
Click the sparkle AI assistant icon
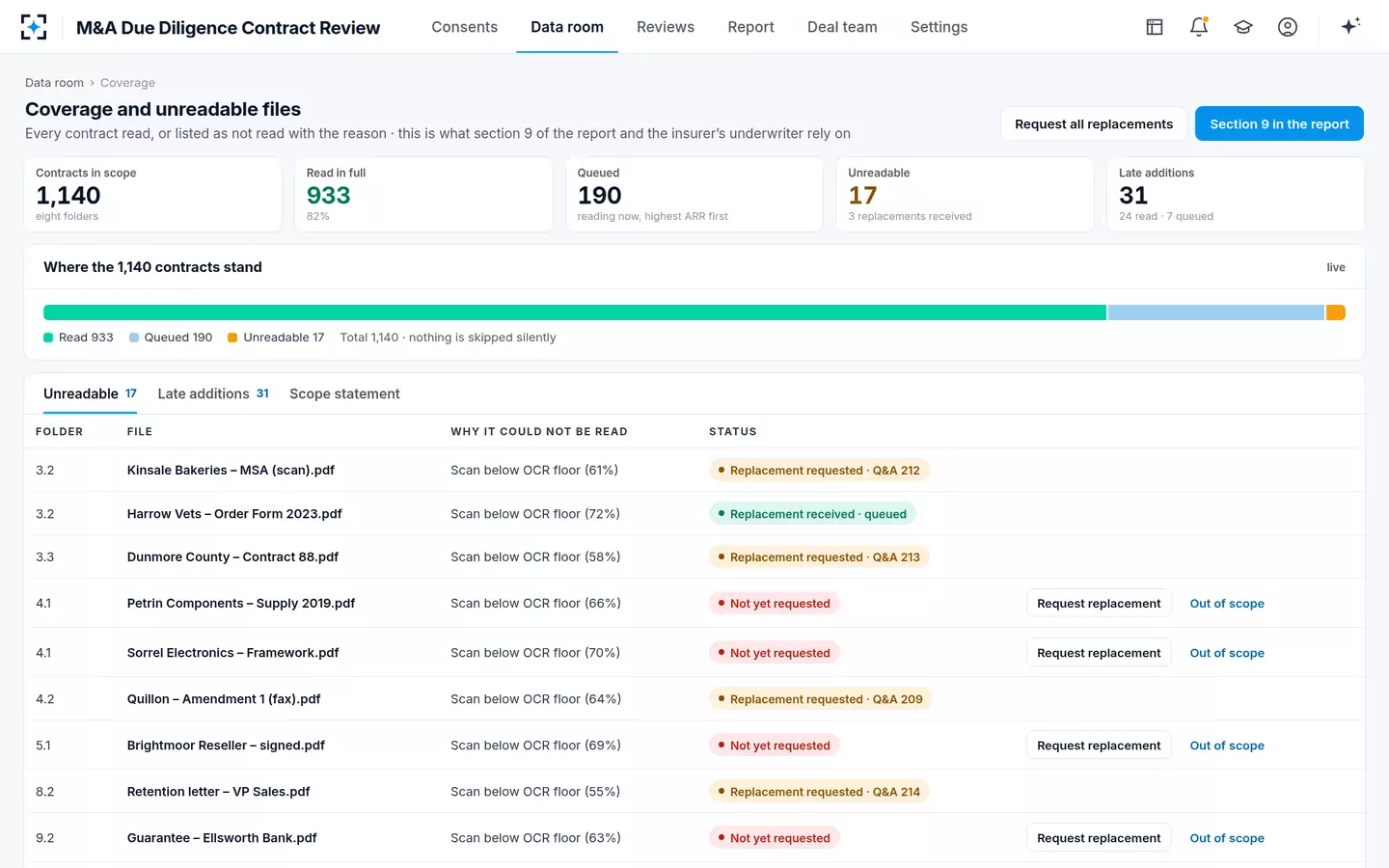(1350, 26)
